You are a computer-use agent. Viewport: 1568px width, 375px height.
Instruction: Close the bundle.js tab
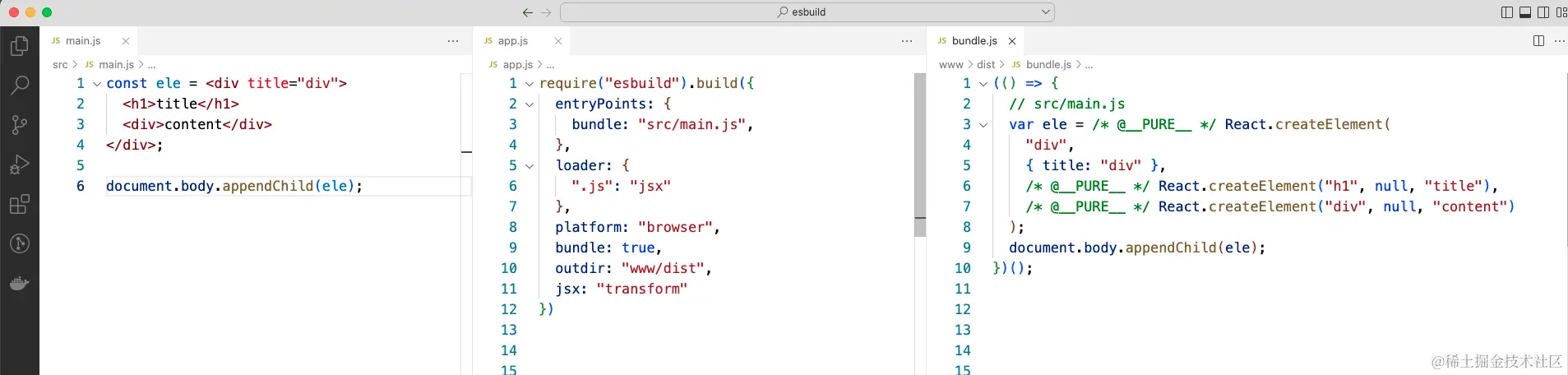coord(1012,41)
